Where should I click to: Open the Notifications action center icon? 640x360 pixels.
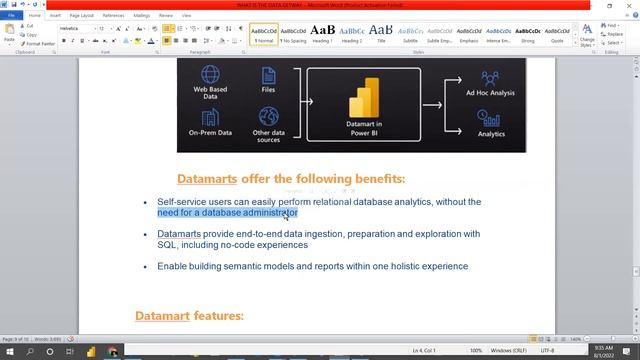627,351
